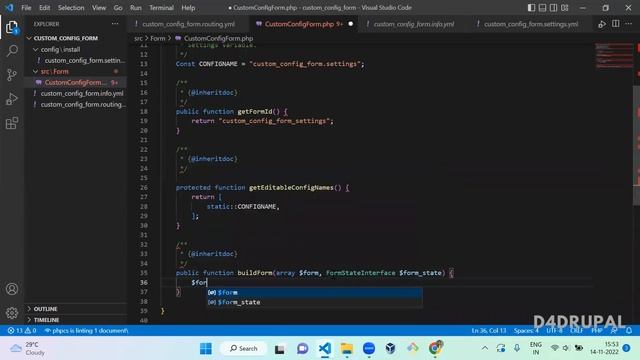Click phpcs linting status item

(87, 331)
